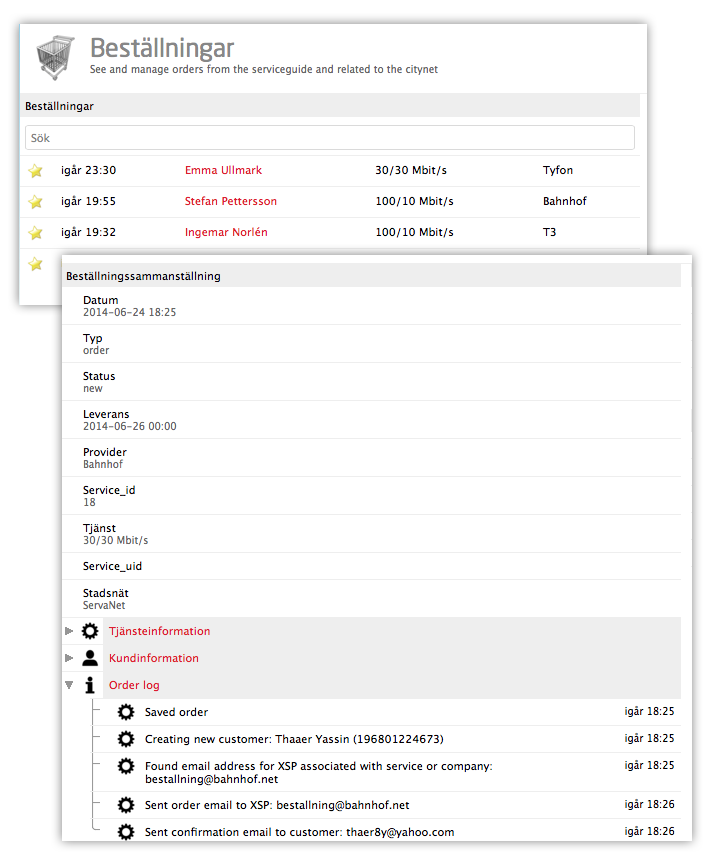Select the Tjänsteinformation heading label
The height and width of the screenshot is (863, 709).
click(159, 631)
